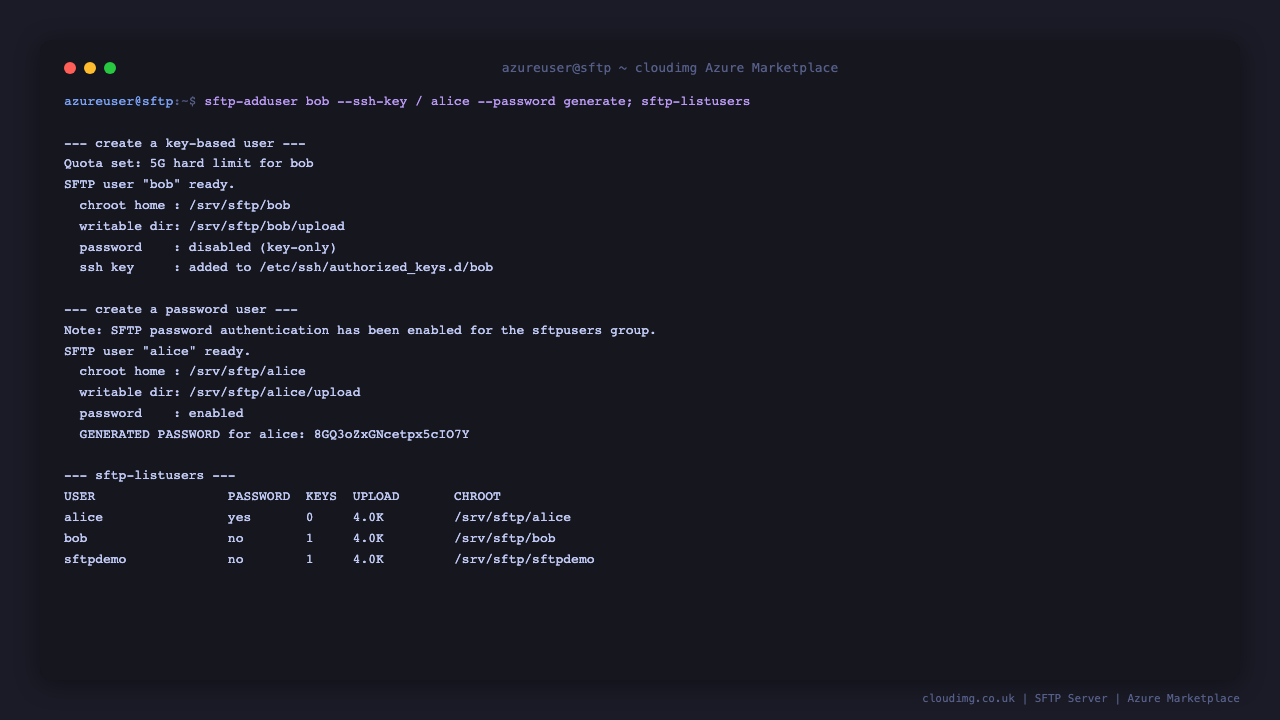Viewport: 1280px width, 720px height.
Task: Click the 'GENERATED PASSWORD for alice: 8GQ3oZxGNcetpx5cIO7Y' line
Action: click(x=274, y=434)
